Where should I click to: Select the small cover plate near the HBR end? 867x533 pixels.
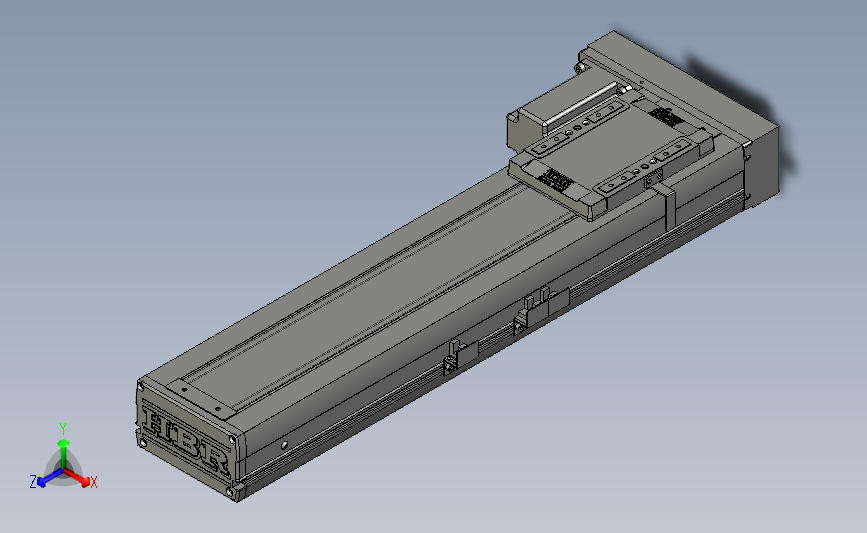click(202, 398)
